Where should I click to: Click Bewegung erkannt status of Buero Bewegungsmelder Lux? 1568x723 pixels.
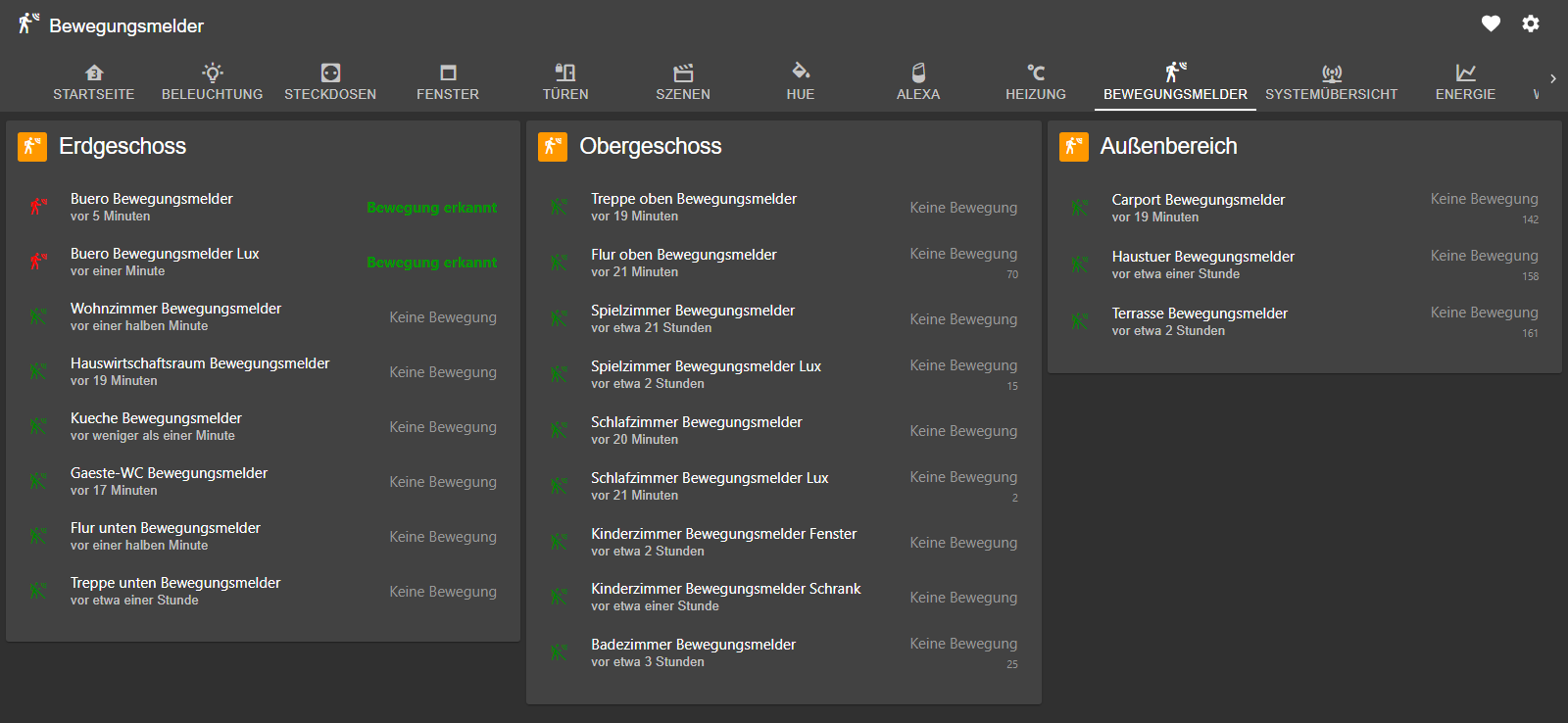point(432,263)
